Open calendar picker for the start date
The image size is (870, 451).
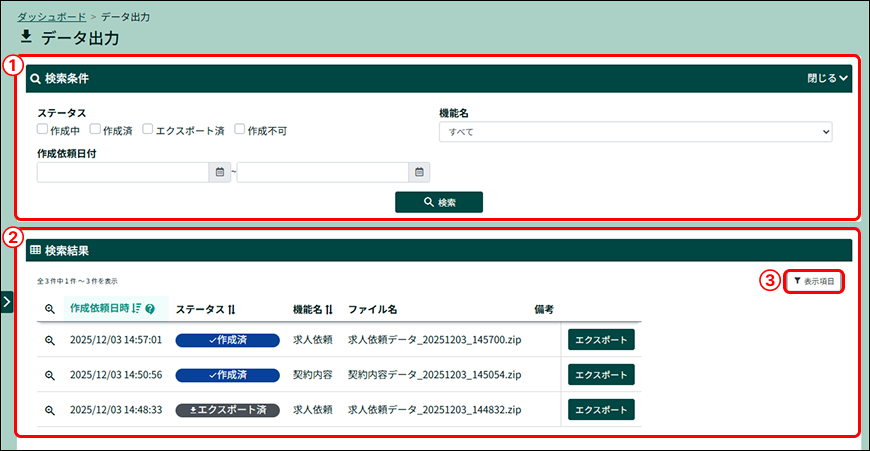click(220, 173)
